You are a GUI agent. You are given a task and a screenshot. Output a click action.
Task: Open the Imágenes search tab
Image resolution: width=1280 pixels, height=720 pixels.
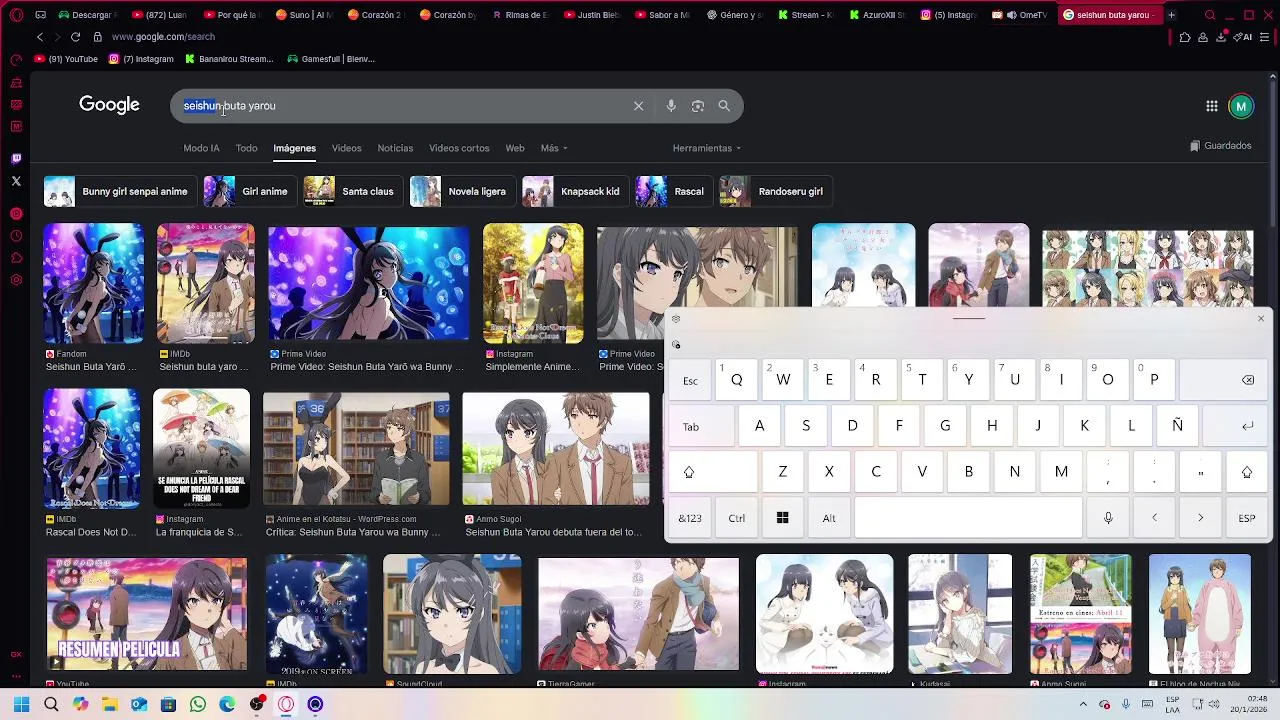tap(295, 148)
